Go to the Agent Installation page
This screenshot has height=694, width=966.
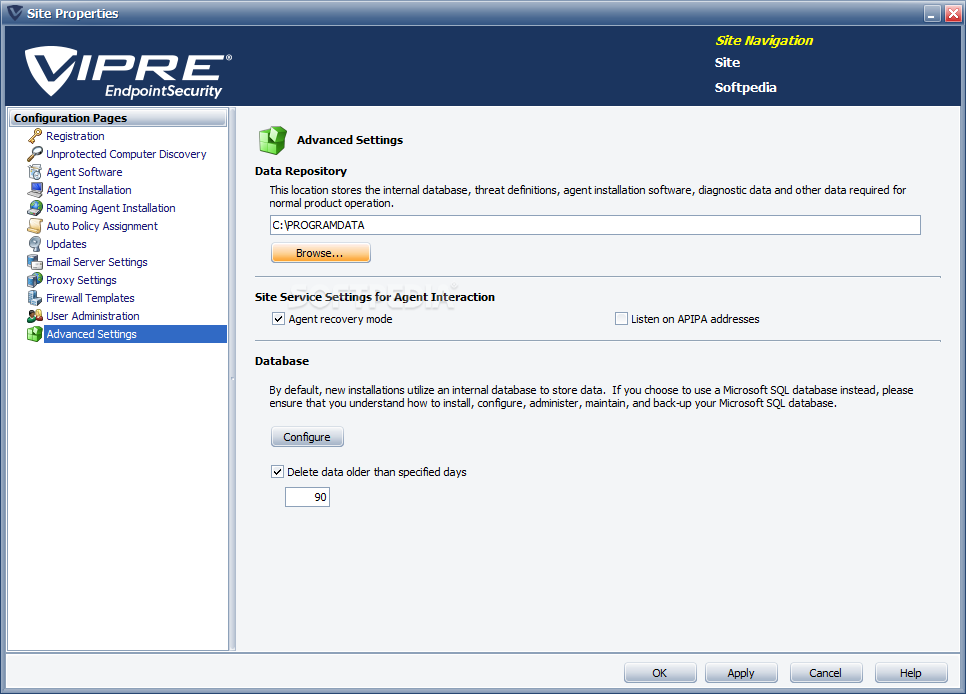pyautogui.click(x=89, y=190)
